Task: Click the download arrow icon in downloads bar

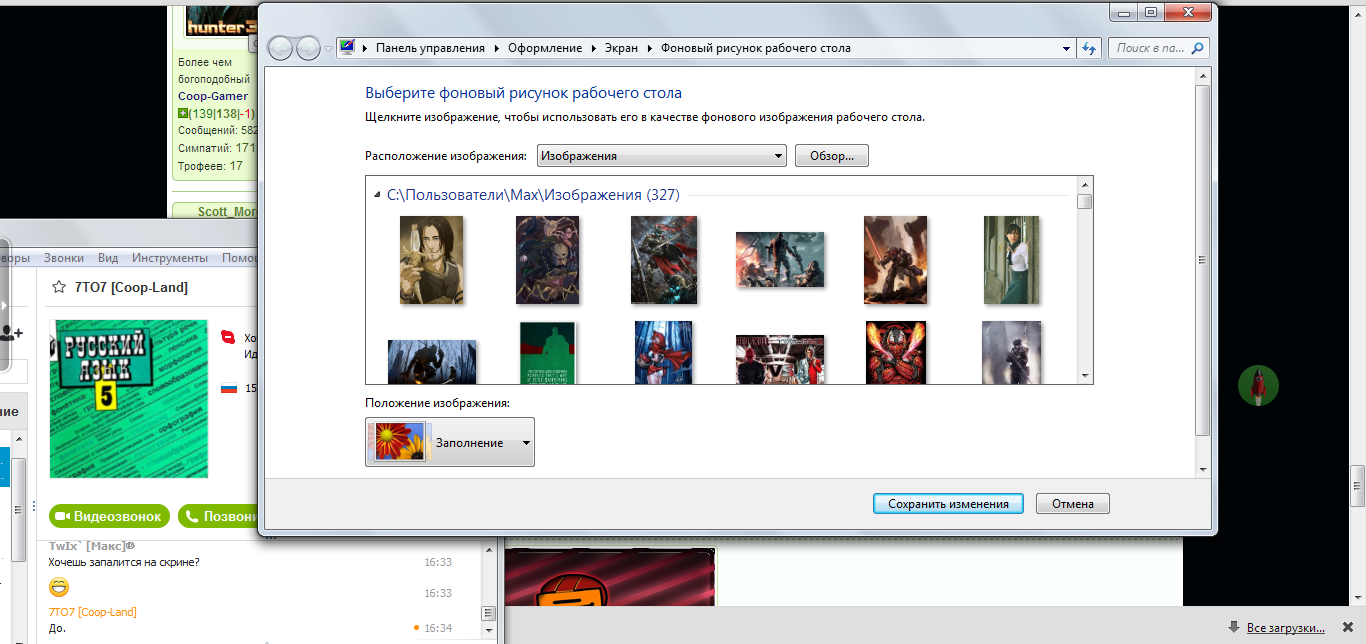Action: coord(1235,627)
